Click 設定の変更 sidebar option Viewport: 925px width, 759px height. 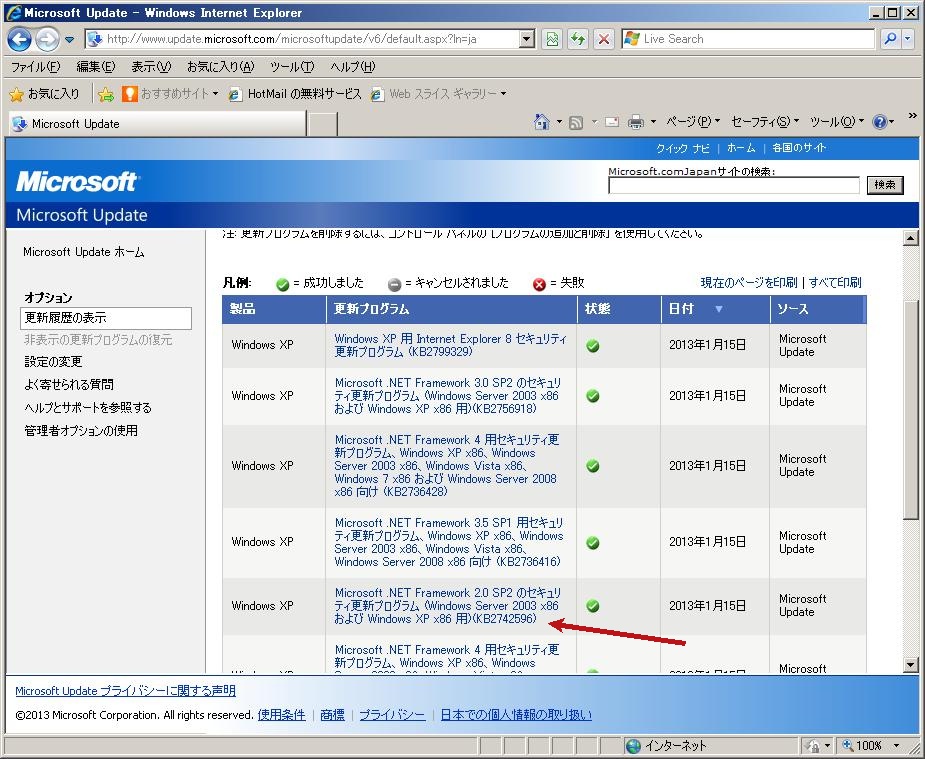[53, 362]
